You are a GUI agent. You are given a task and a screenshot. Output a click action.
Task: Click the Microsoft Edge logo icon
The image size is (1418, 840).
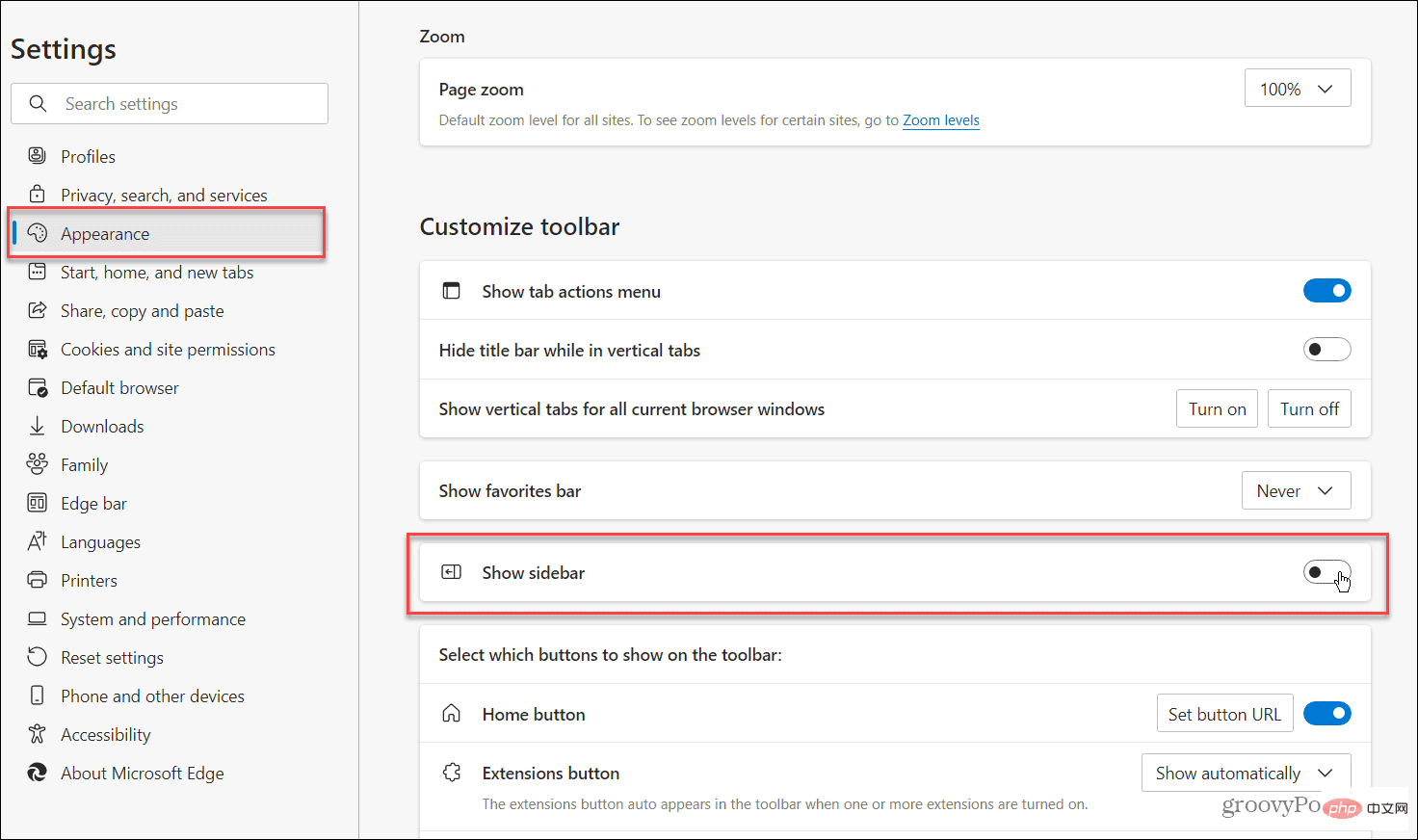[37, 772]
